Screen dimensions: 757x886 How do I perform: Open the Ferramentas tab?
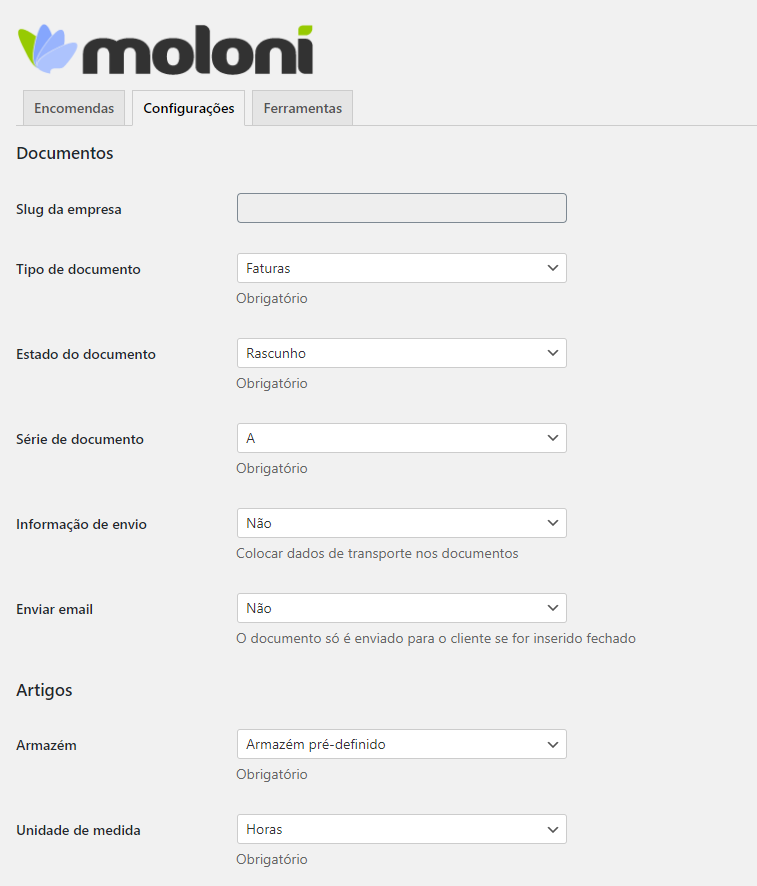pyautogui.click(x=302, y=108)
